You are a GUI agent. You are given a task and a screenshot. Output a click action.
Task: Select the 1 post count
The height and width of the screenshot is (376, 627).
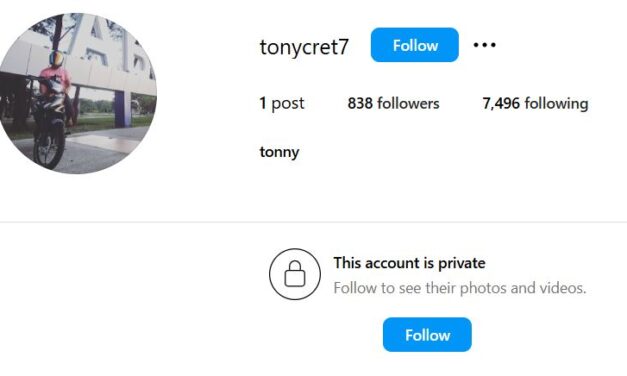pyautogui.click(x=282, y=103)
